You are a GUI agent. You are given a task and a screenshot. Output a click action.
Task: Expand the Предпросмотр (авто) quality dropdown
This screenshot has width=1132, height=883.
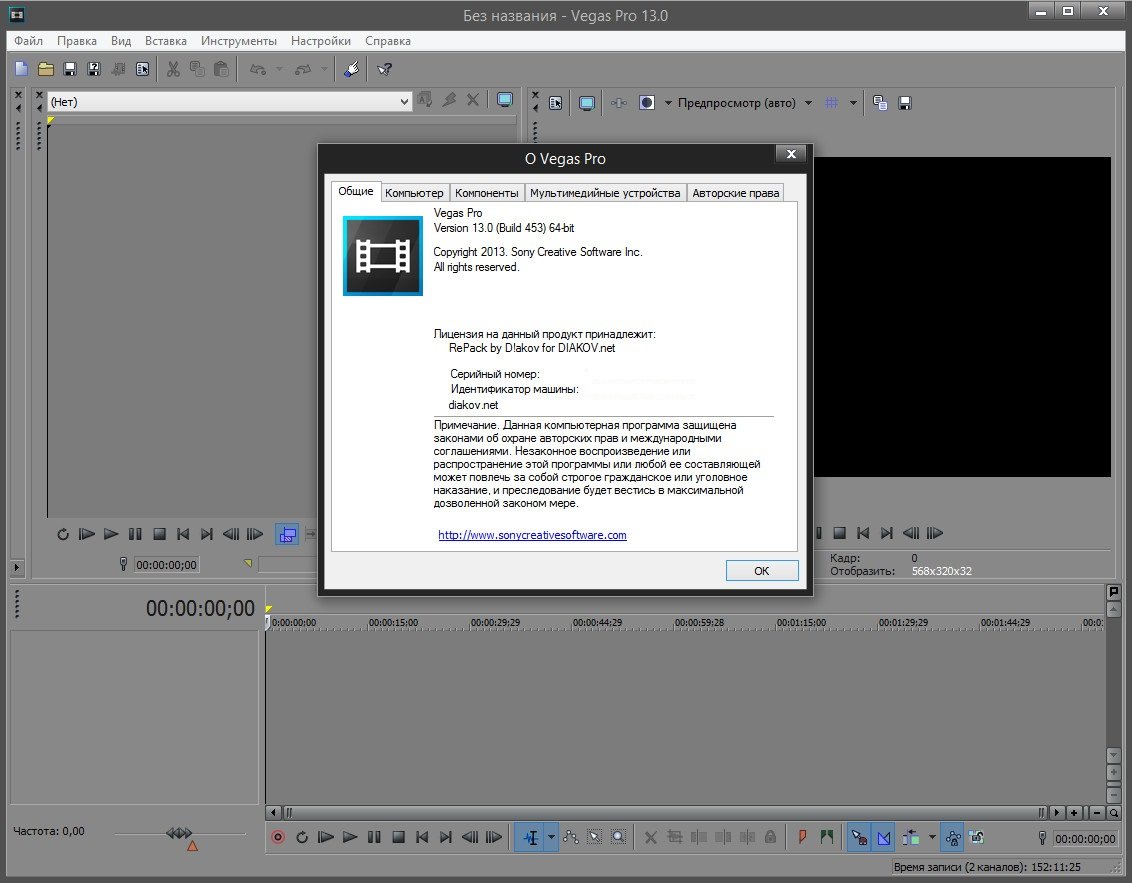[805, 102]
